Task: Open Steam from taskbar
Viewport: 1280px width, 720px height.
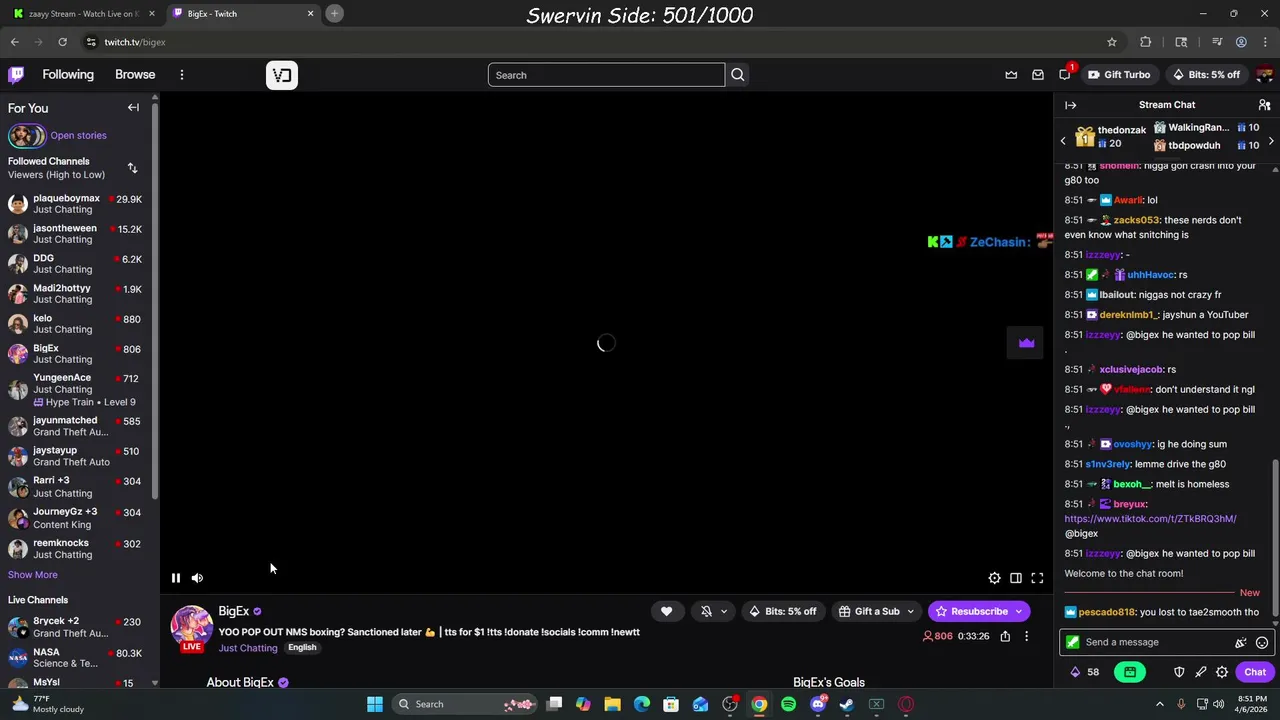Action: click(847, 704)
